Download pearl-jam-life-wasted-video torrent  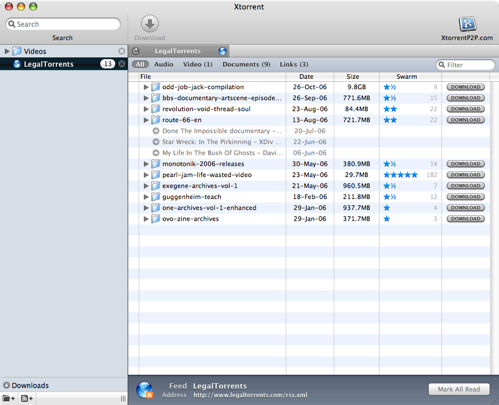pos(466,175)
